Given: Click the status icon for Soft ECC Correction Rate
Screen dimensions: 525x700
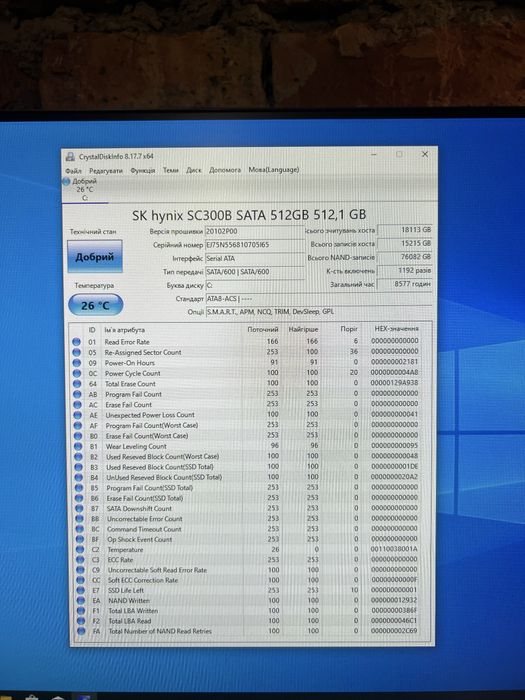Looking at the screenshot, I should (81, 580).
